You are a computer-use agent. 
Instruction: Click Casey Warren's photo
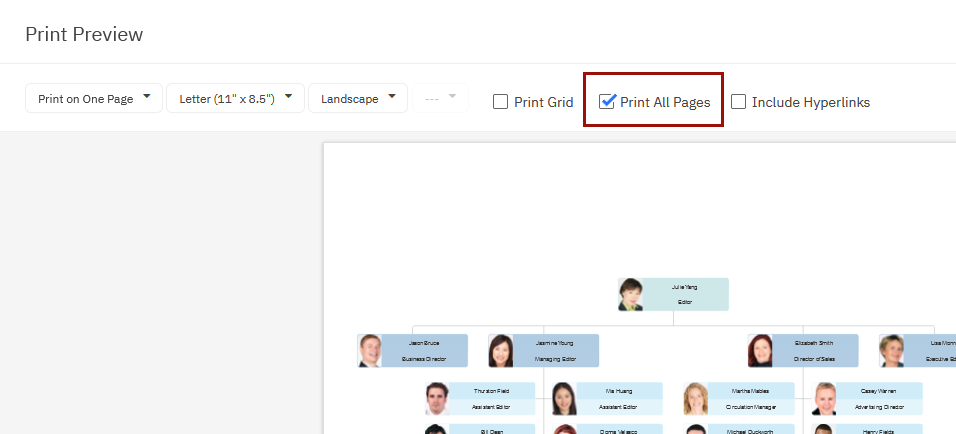(x=826, y=399)
